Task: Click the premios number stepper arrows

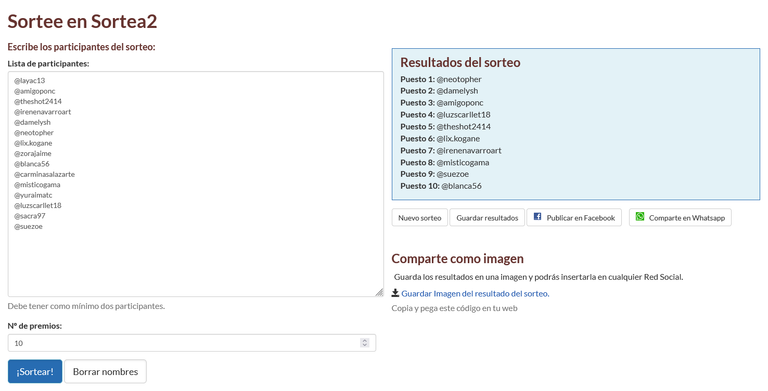Action: pyautogui.click(x=364, y=343)
